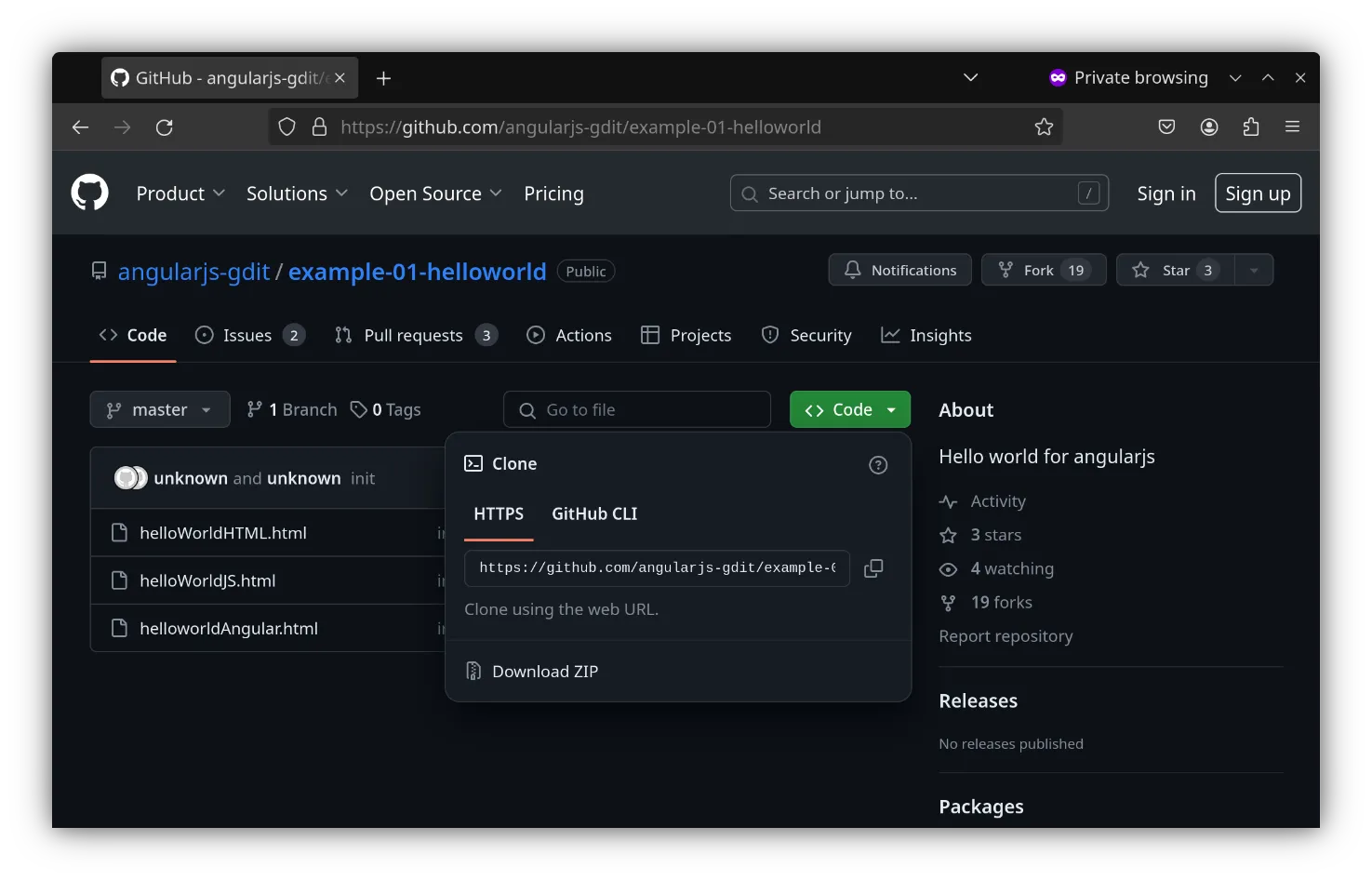Open the Firefox hamburger application menu
Viewport: 1372px width, 880px height.
1293,127
